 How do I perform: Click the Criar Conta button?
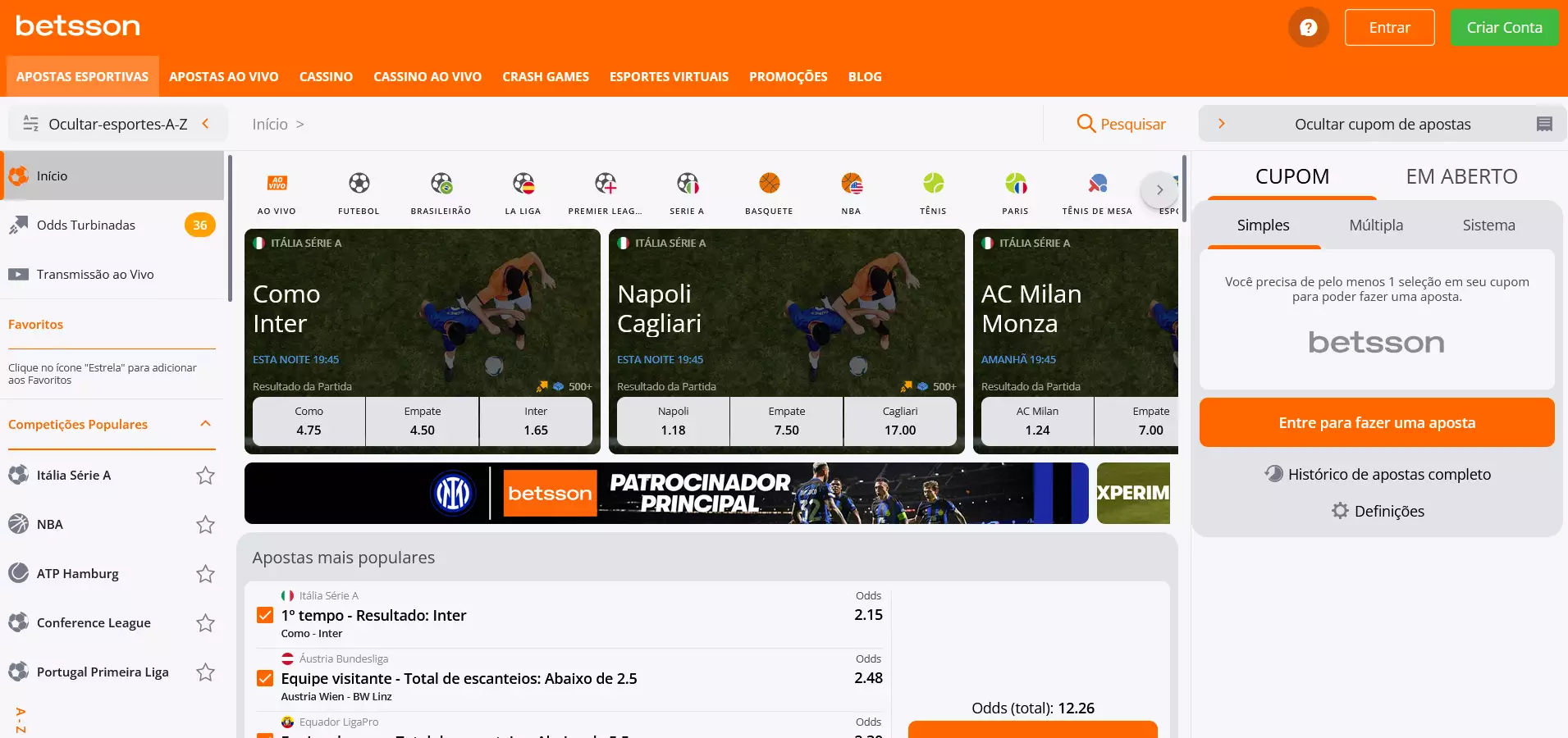(1504, 28)
